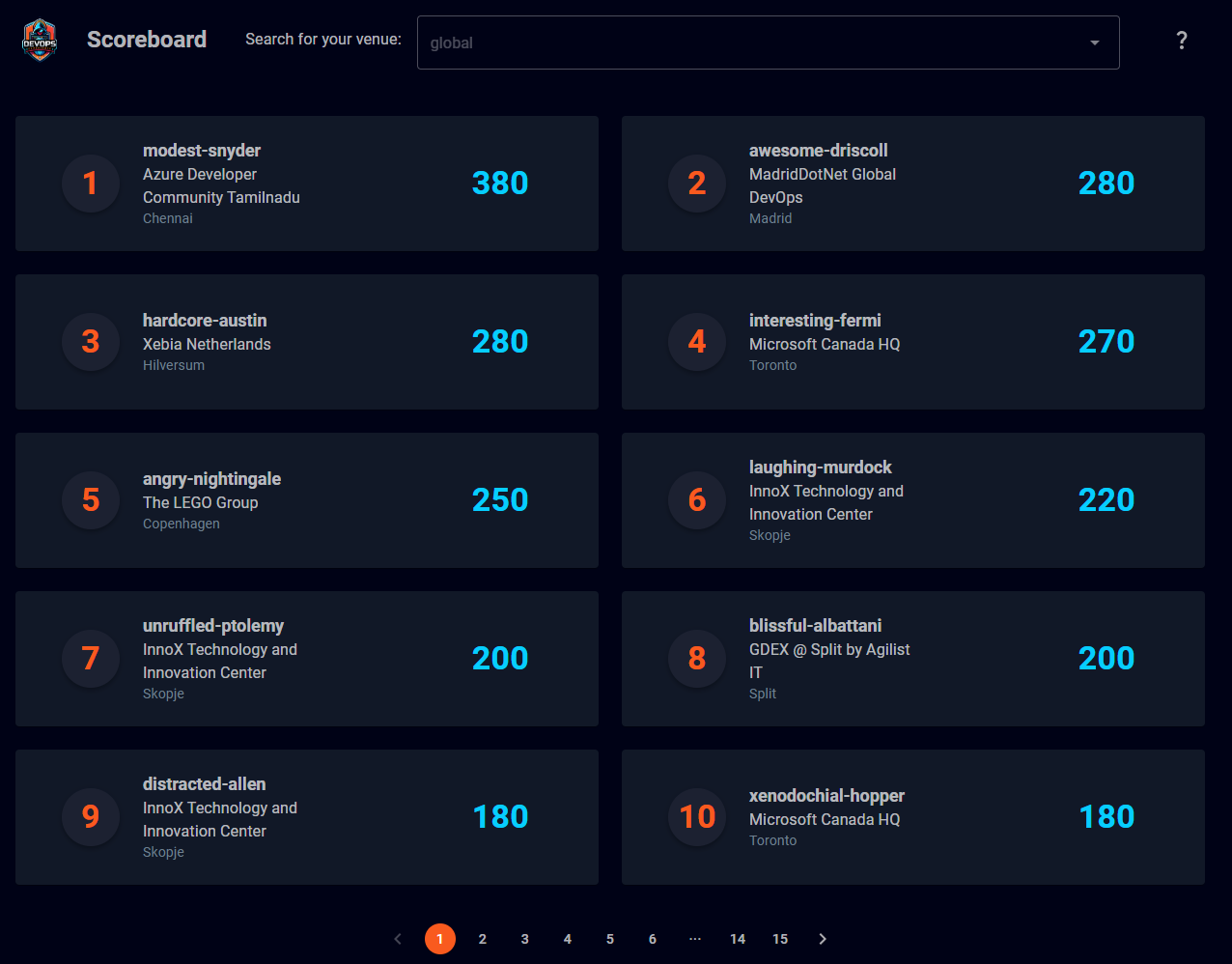This screenshot has width=1232, height=964.
Task: Jump to page 5
Action: [x=610, y=939]
